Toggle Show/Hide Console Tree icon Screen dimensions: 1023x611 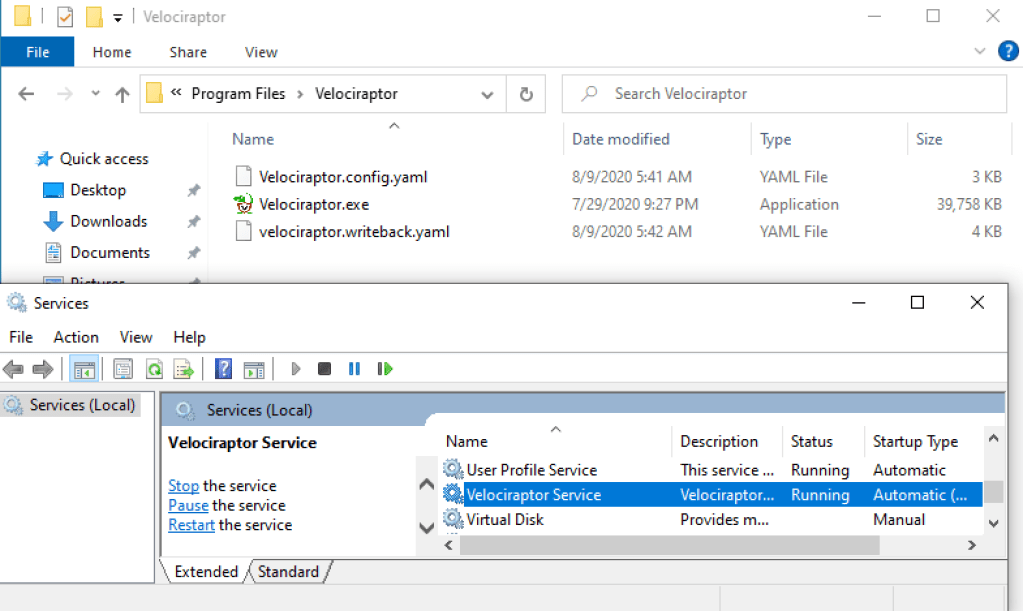pos(84,369)
